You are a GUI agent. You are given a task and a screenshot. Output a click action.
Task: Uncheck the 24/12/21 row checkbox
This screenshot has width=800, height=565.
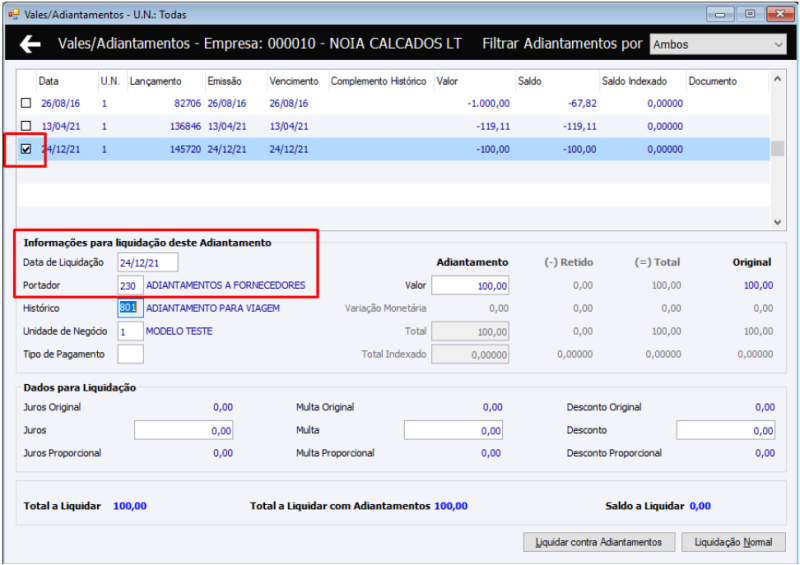click(x=26, y=149)
